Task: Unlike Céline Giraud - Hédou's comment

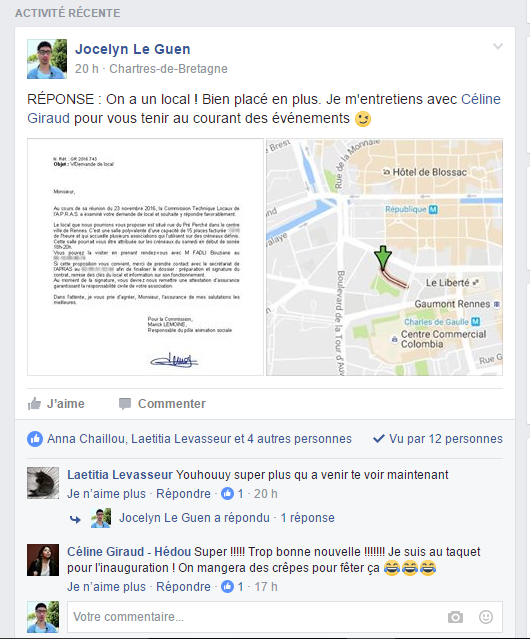Action: (106, 586)
